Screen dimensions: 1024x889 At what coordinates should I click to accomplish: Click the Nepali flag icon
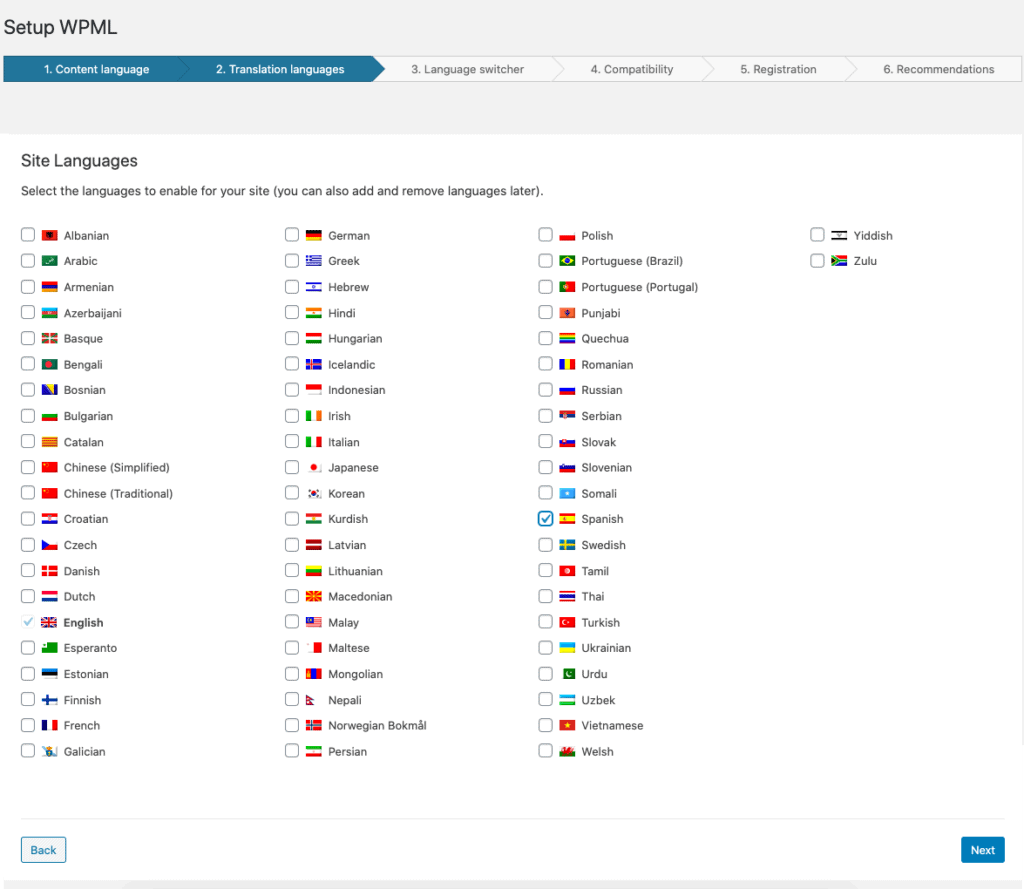click(x=312, y=700)
